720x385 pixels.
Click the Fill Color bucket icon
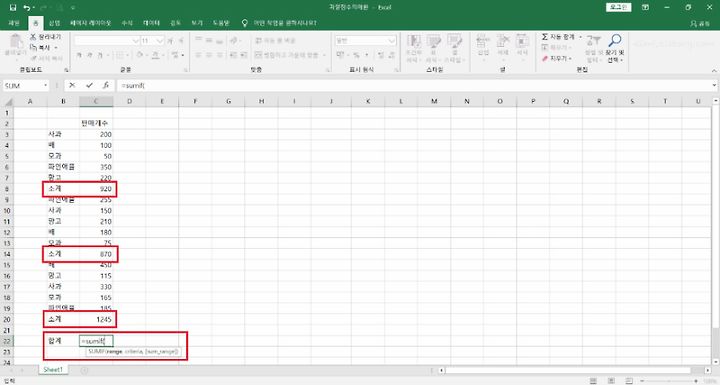[140, 55]
